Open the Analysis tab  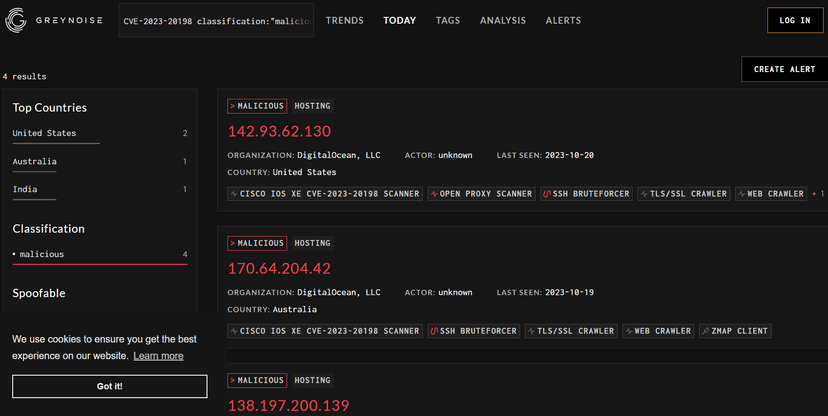[x=503, y=21]
